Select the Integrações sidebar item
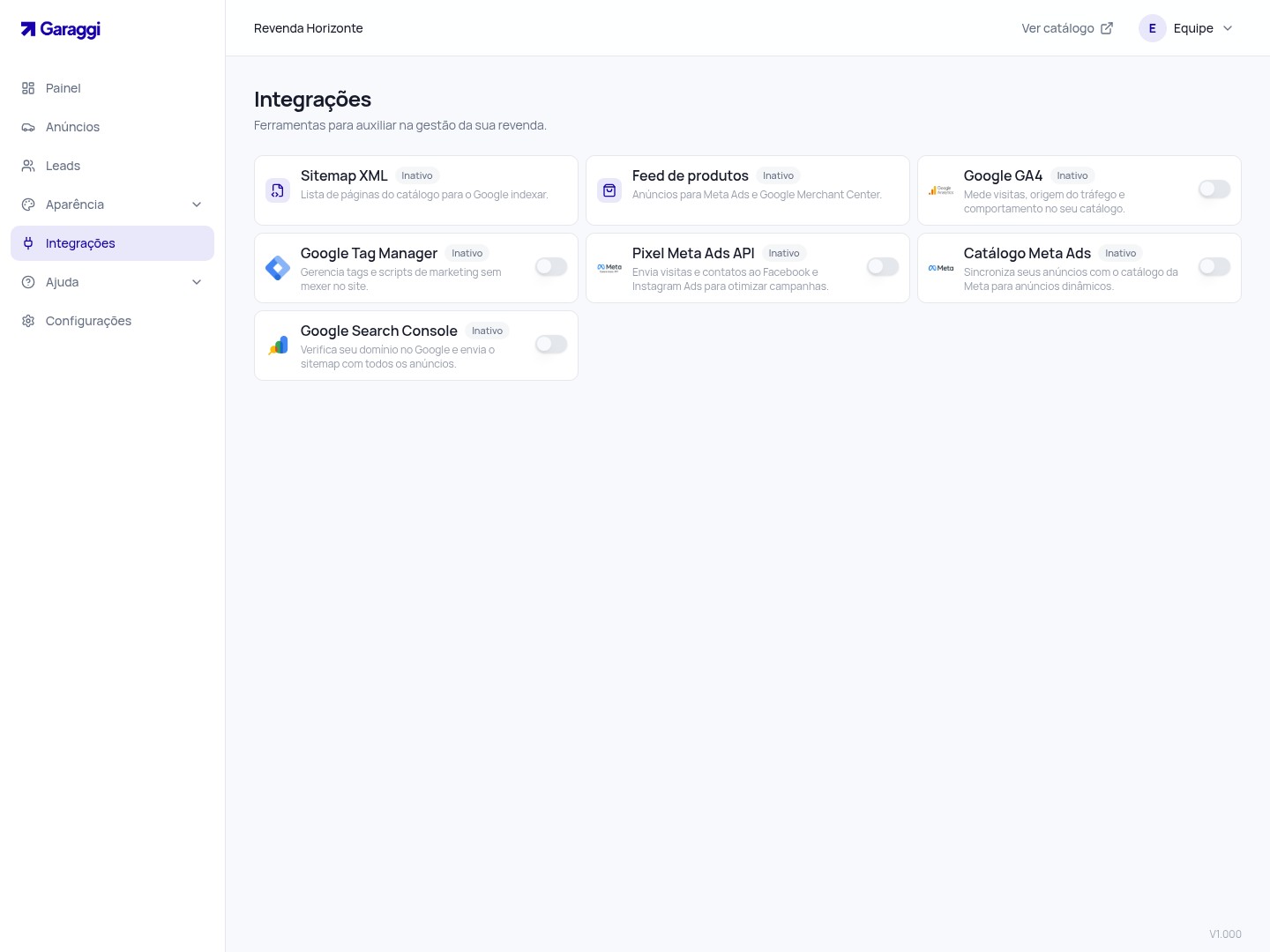 tap(112, 243)
